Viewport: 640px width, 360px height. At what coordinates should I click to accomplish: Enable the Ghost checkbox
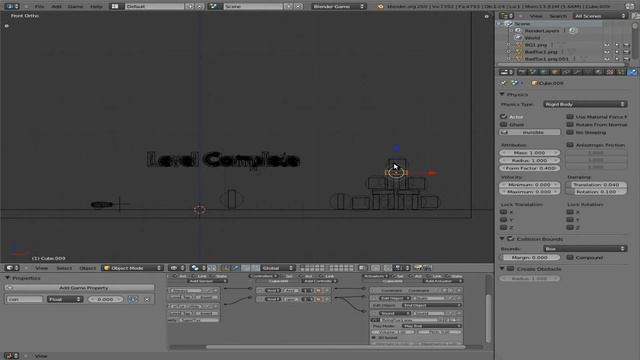coord(503,124)
